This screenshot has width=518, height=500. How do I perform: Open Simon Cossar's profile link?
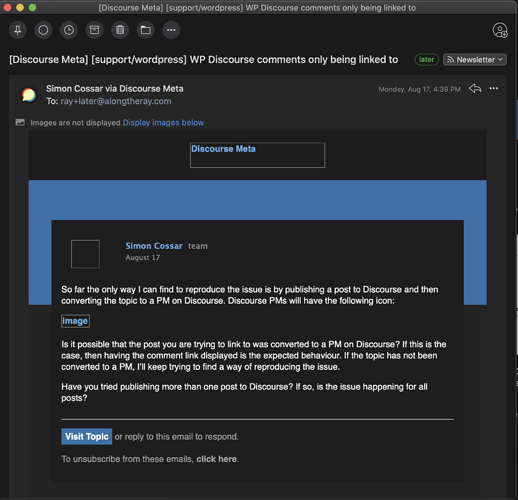click(x=154, y=246)
